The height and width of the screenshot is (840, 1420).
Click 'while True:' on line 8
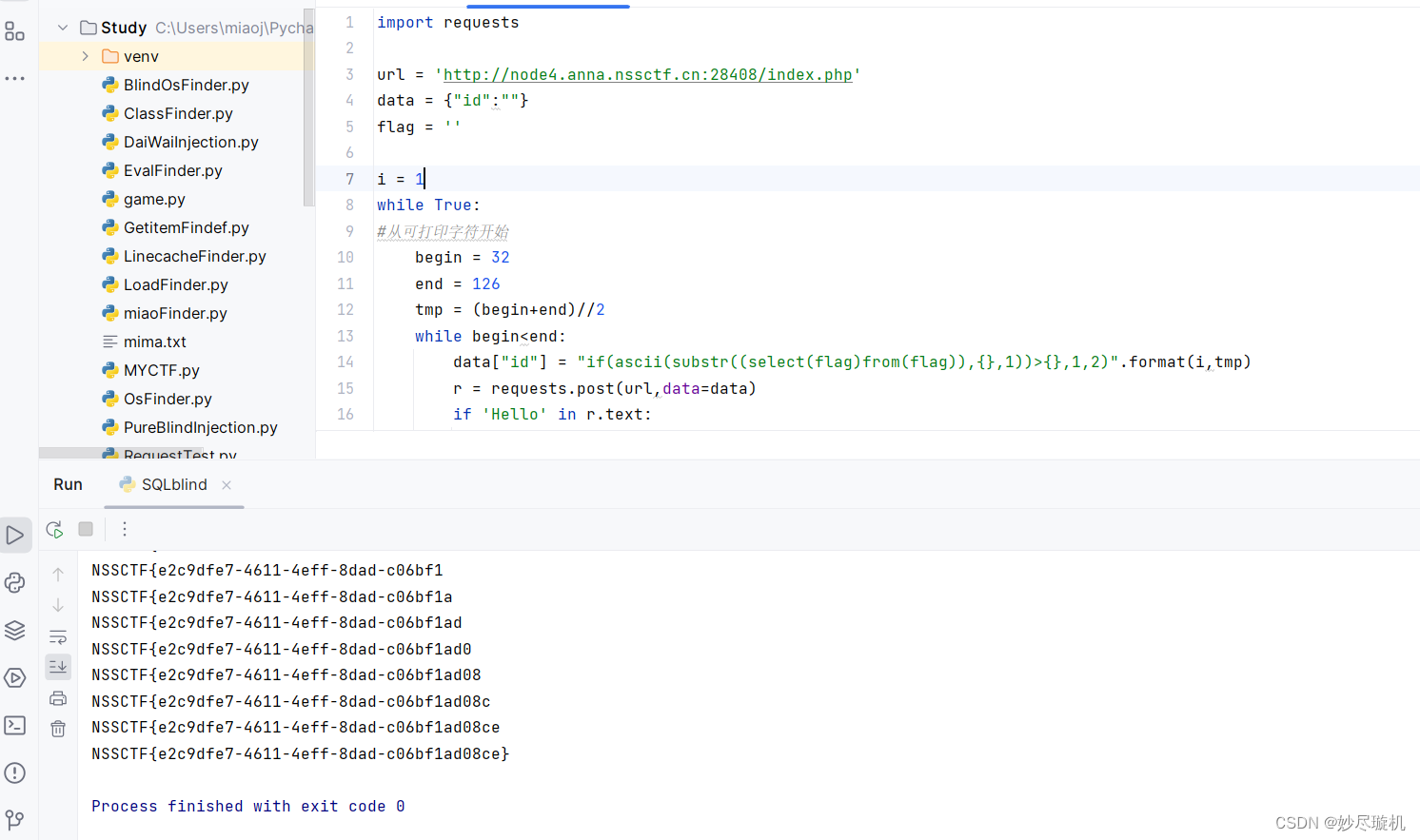click(428, 205)
